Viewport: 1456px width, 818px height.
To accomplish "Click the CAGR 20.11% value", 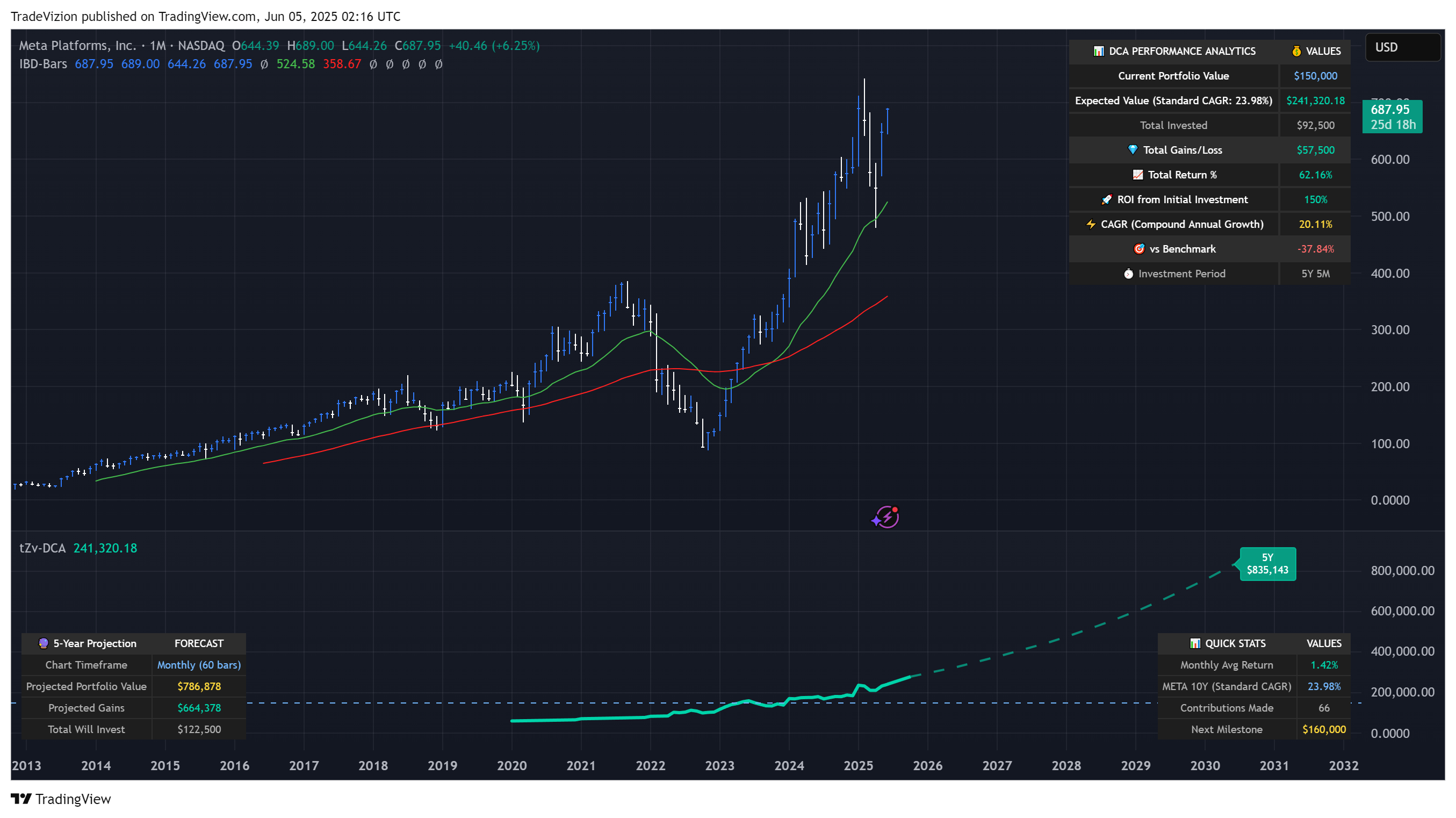I will [x=1315, y=225].
